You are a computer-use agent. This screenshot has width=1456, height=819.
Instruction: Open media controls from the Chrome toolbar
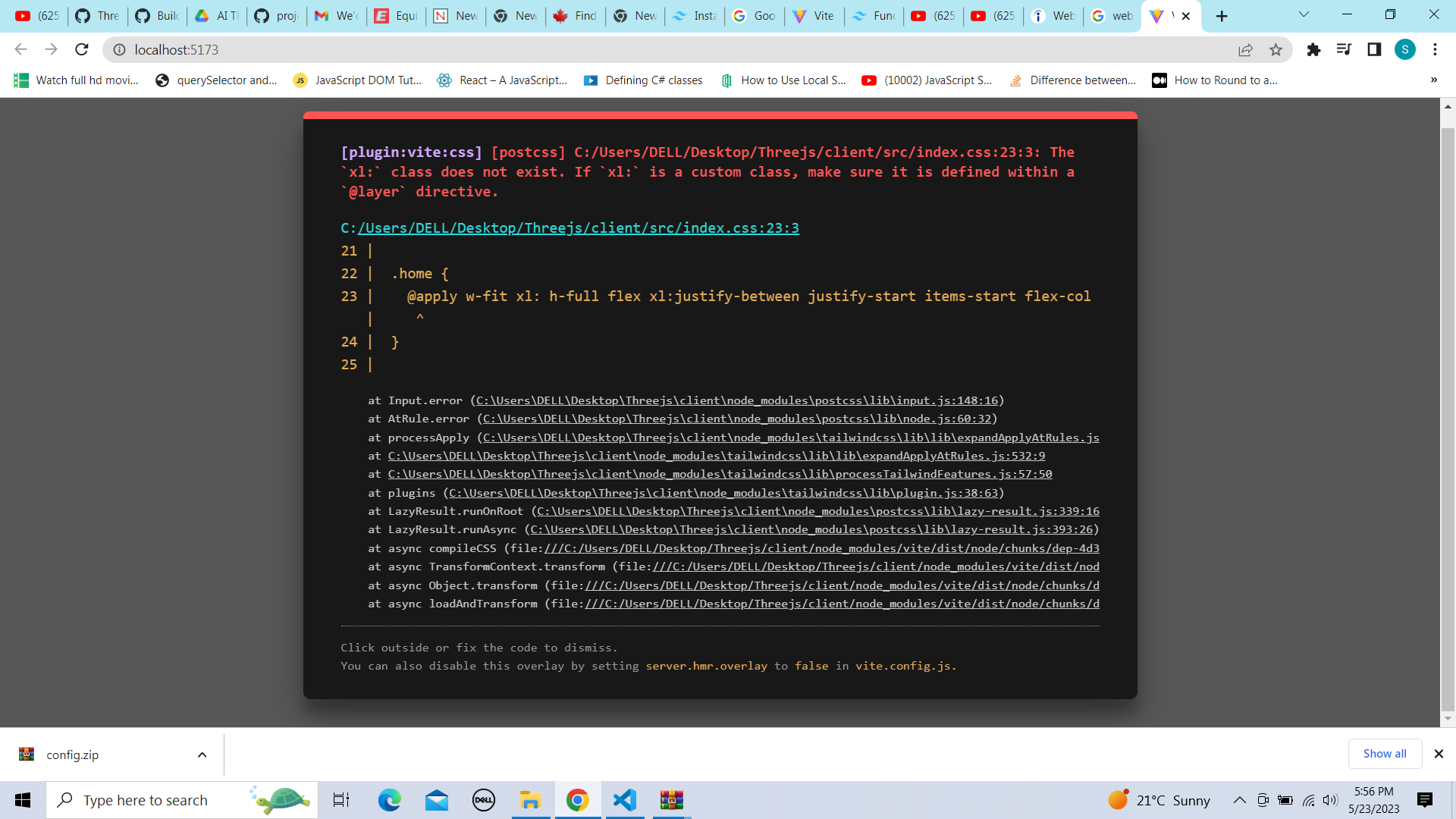coord(1344,49)
